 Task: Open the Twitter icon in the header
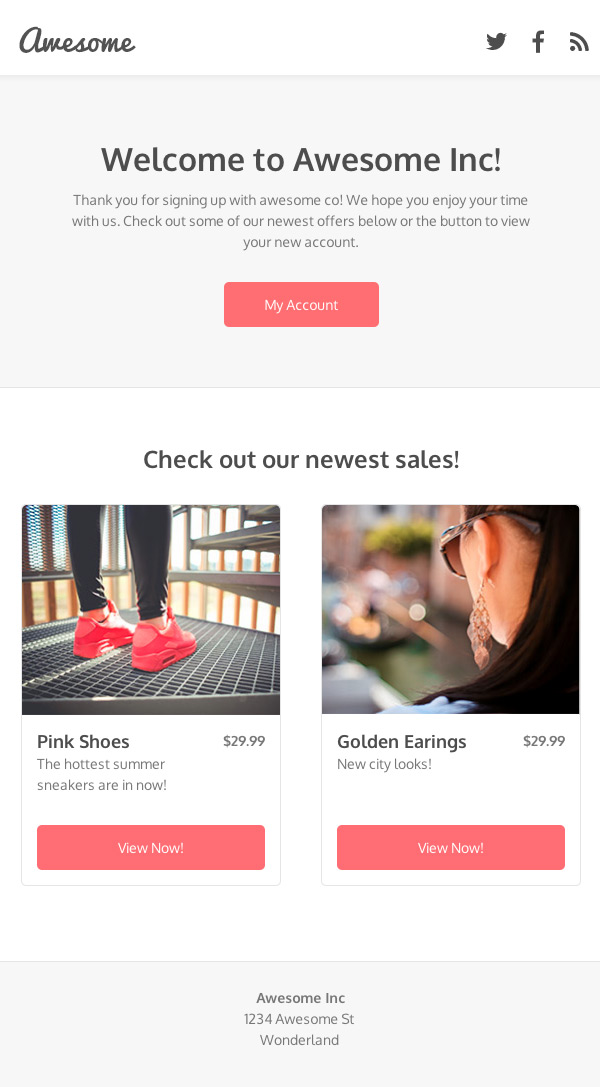496,41
